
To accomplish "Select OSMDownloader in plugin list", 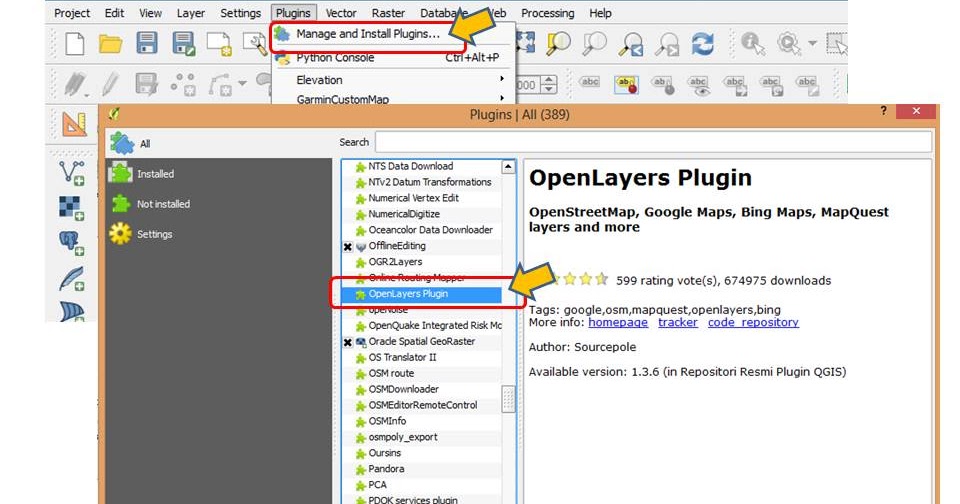I will pyautogui.click(x=422, y=389).
